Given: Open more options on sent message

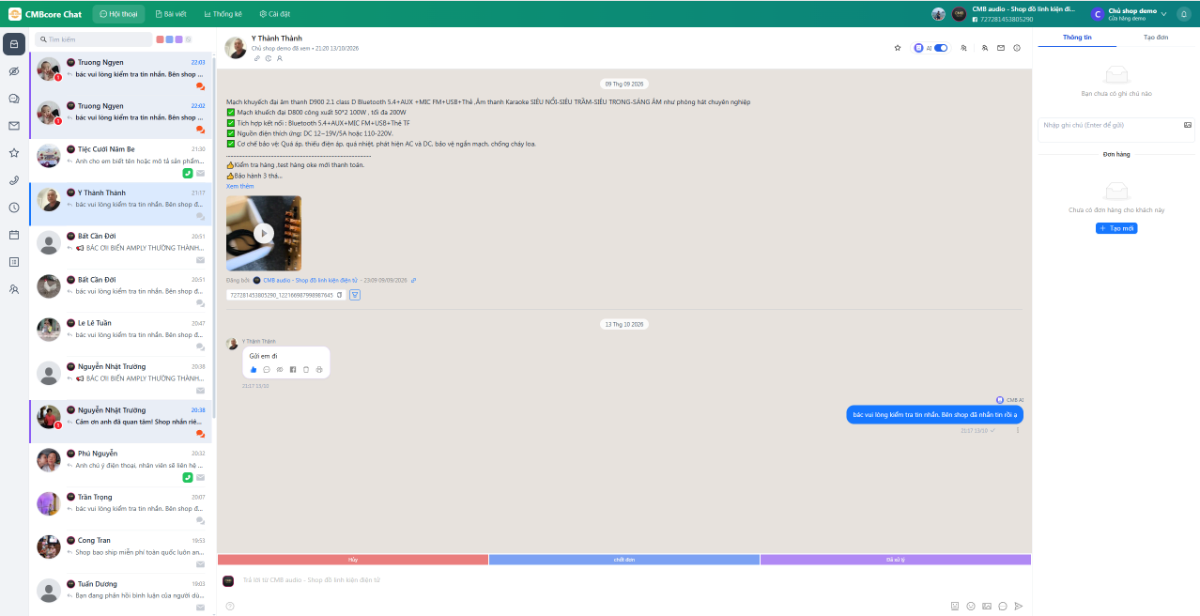Looking at the screenshot, I should click(x=1018, y=431).
